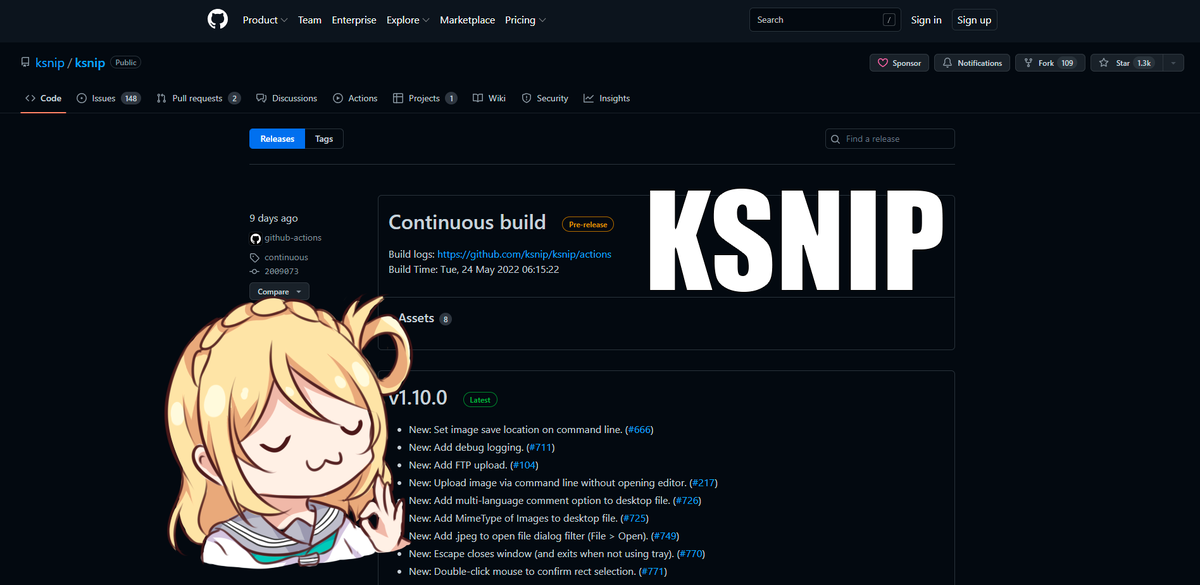Image resolution: width=1200 pixels, height=585 pixels.
Task: Open the Actions tab
Action: 355,98
